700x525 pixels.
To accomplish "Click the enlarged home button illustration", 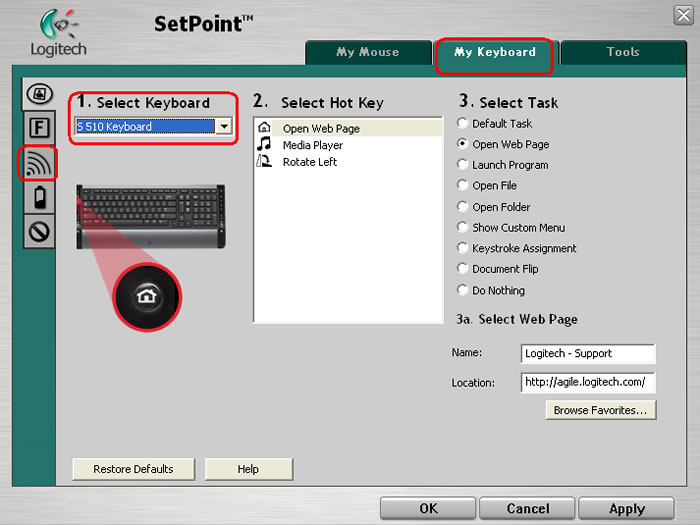I will 147,297.
